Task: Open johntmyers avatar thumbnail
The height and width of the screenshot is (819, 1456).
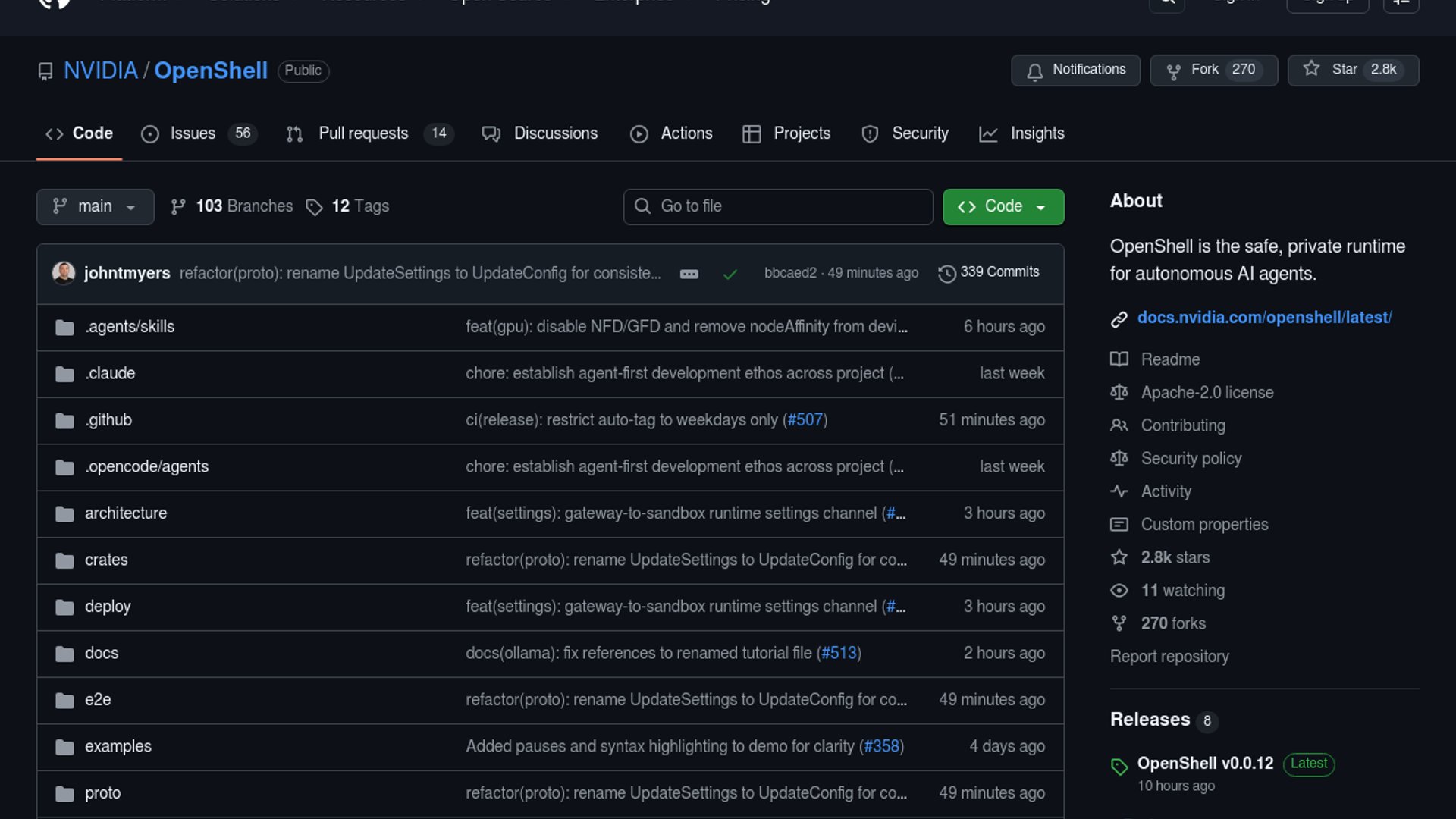Action: 64,272
